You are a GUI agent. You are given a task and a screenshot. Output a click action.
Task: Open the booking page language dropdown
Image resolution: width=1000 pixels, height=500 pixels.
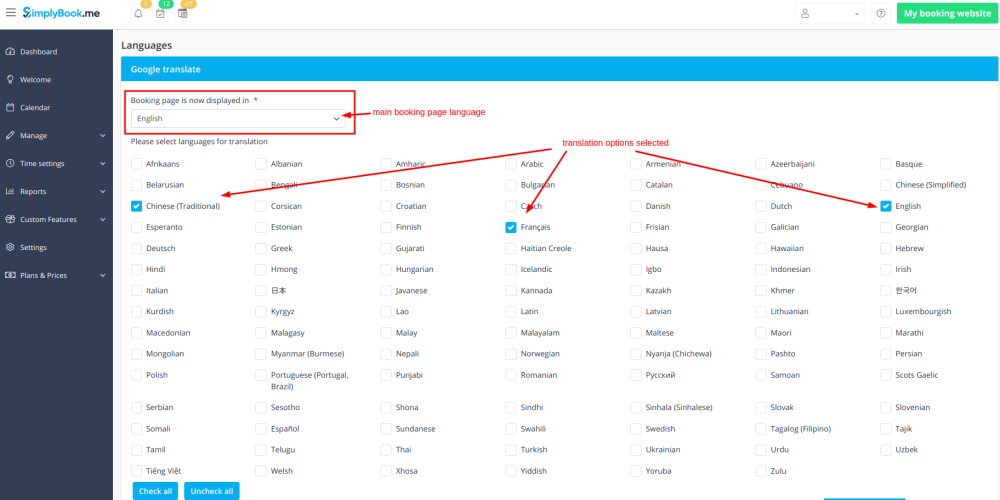pos(238,118)
